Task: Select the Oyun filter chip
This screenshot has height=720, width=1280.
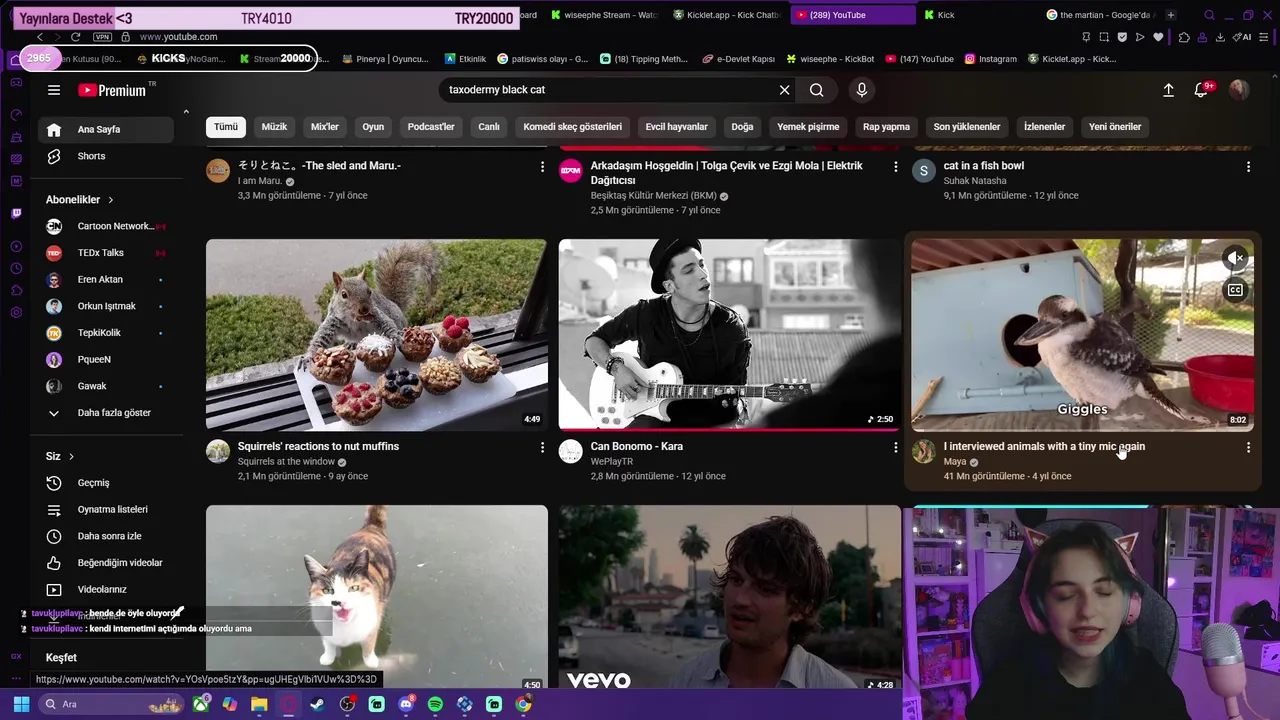Action: [x=373, y=127]
